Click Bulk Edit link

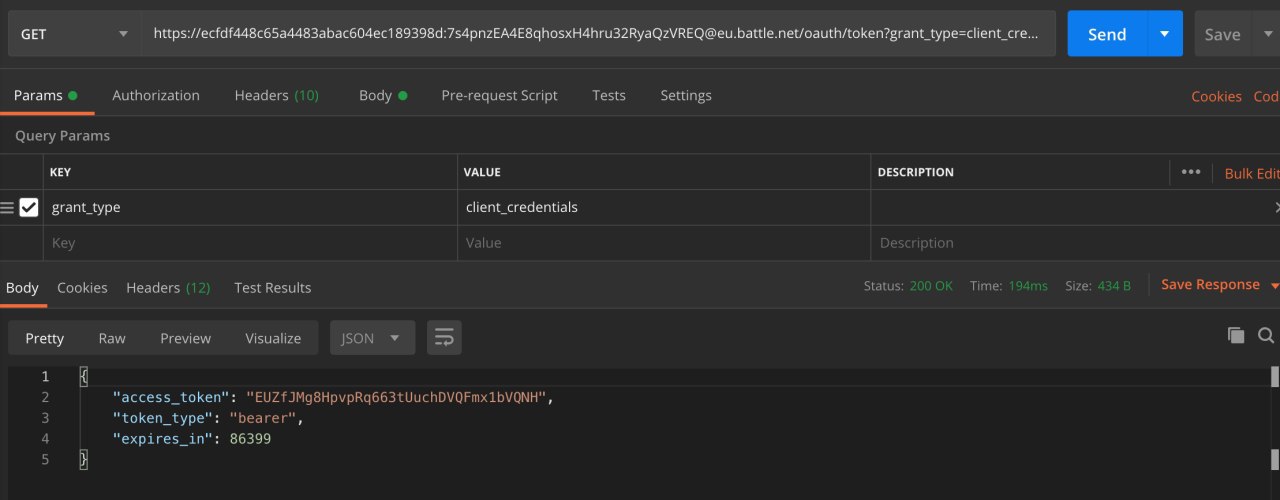tap(1252, 173)
